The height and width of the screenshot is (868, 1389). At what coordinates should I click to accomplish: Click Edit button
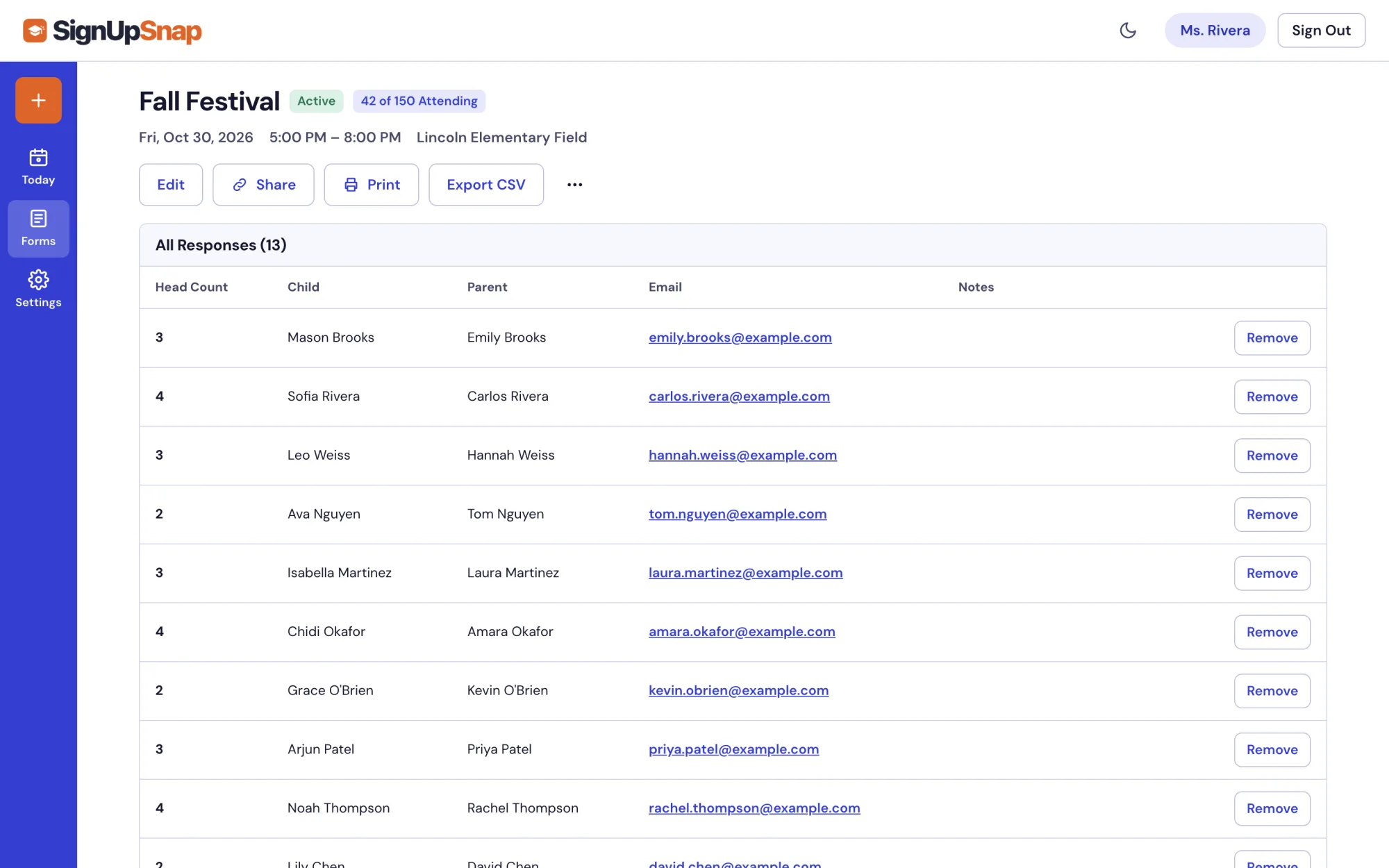pos(171,185)
